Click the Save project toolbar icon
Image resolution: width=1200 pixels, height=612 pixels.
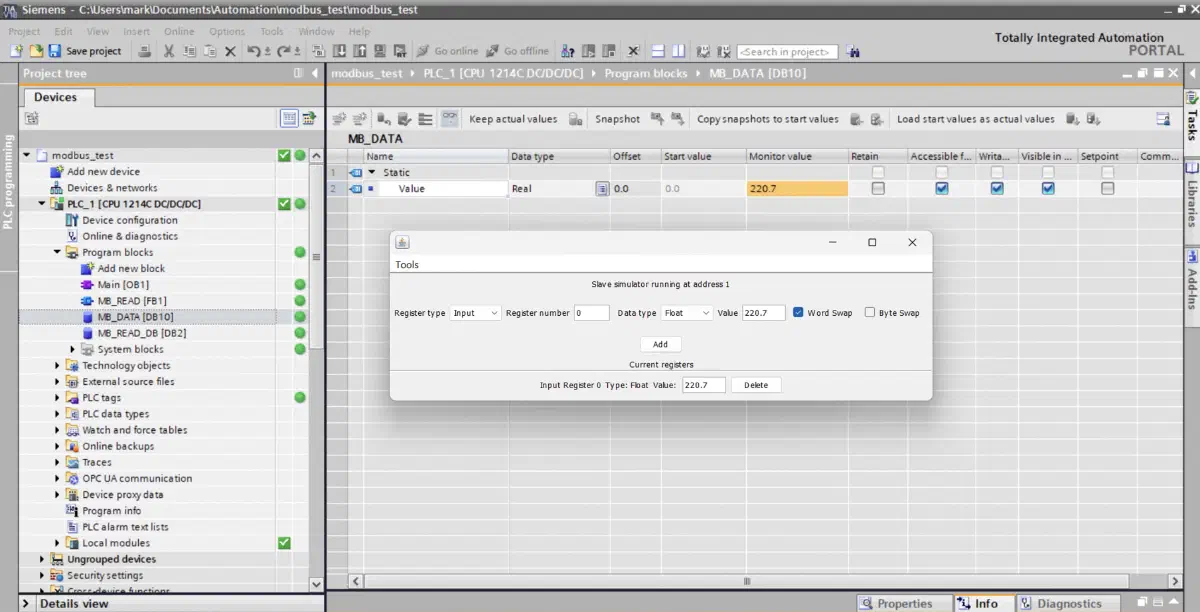(54, 51)
